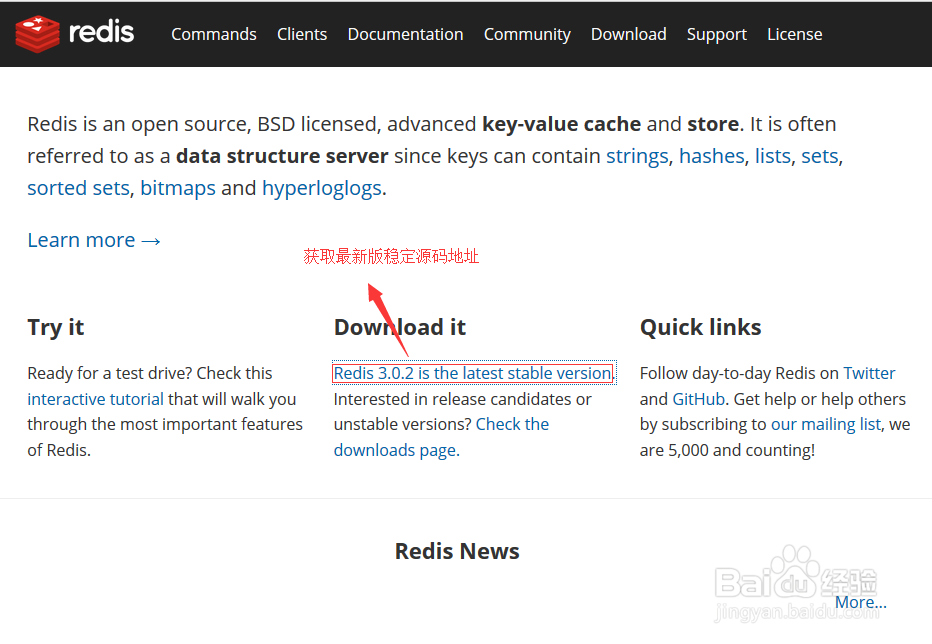Click the More... news link
The image size is (932, 644).
click(x=861, y=602)
